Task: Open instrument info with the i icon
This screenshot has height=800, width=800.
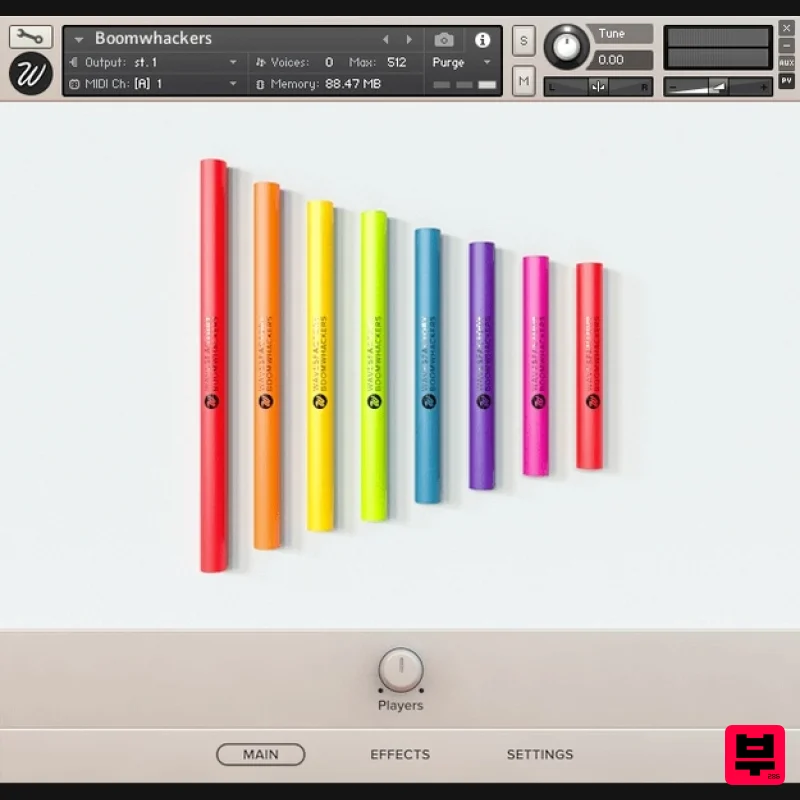Action: click(484, 39)
